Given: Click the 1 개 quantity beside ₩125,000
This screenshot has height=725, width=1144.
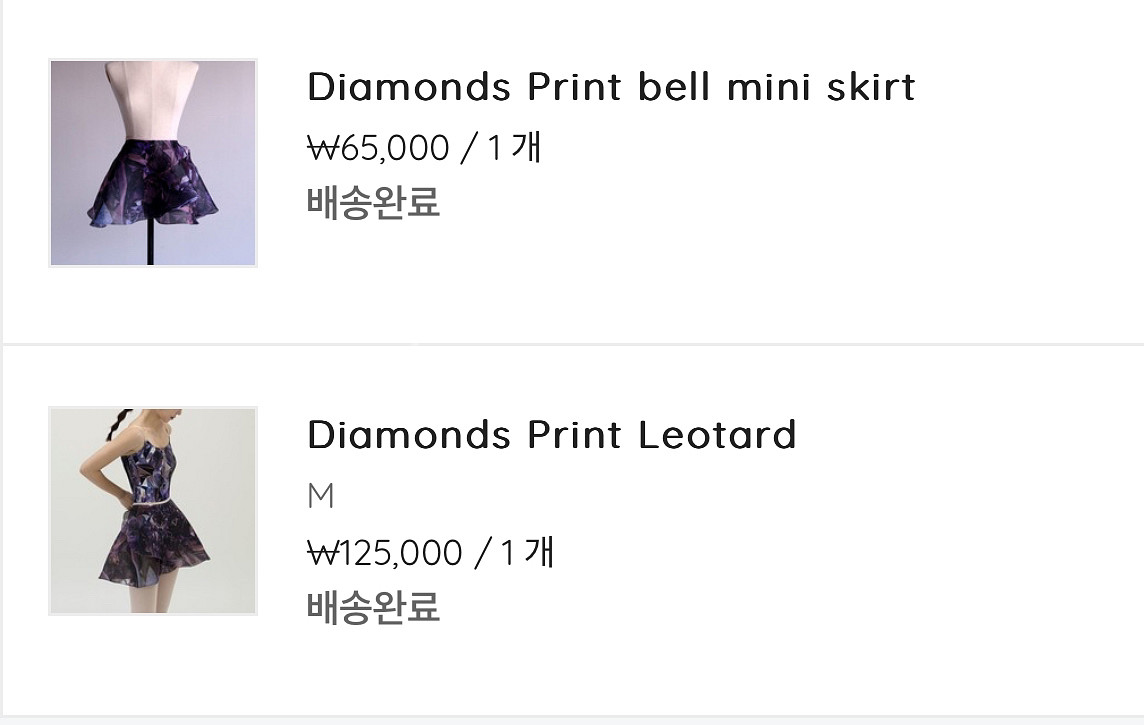Looking at the screenshot, I should pyautogui.click(x=527, y=553).
